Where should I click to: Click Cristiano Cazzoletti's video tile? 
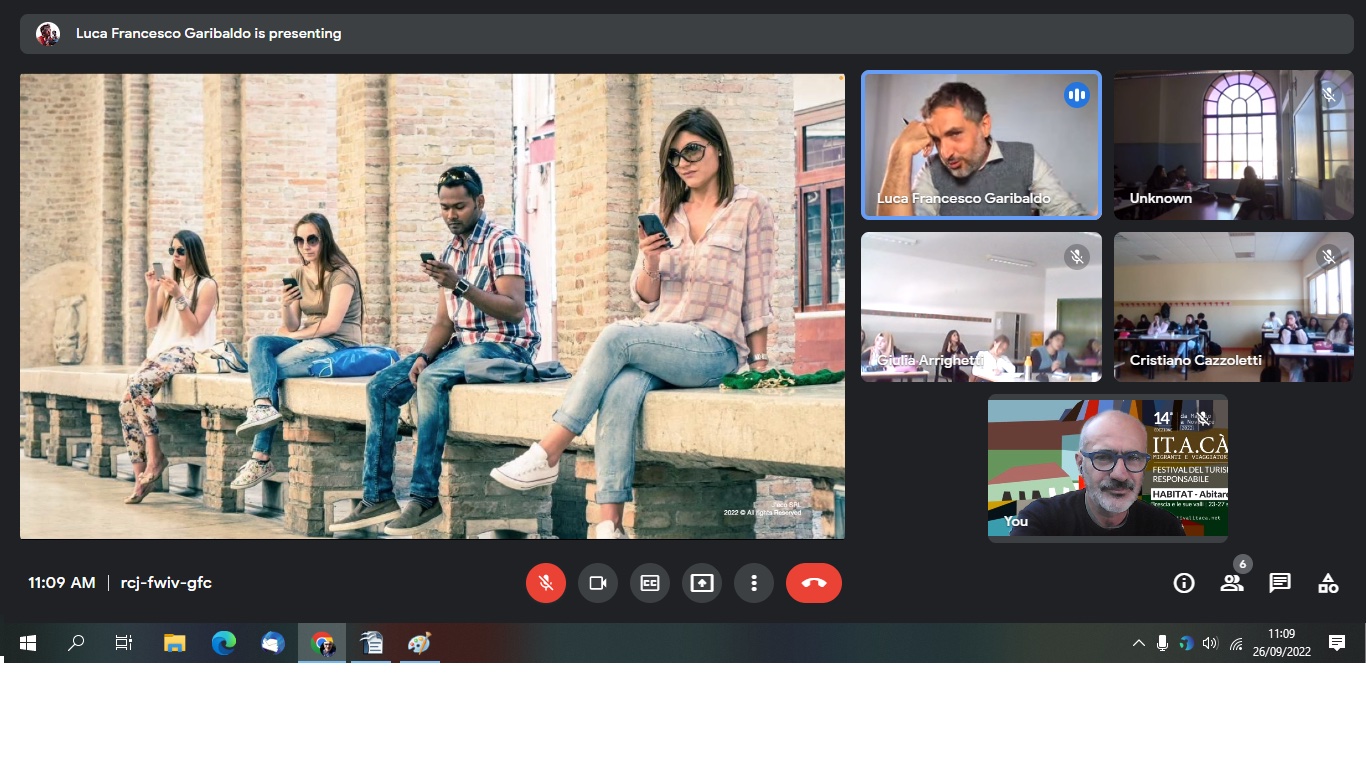[1233, 307]
